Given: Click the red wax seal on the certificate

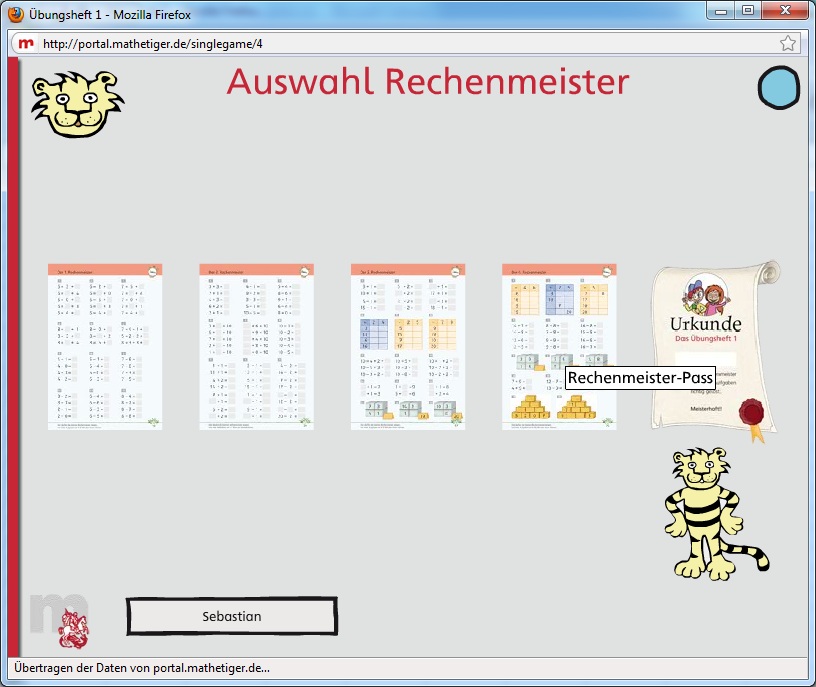Looking at the screenshot, I should (751, 412).
